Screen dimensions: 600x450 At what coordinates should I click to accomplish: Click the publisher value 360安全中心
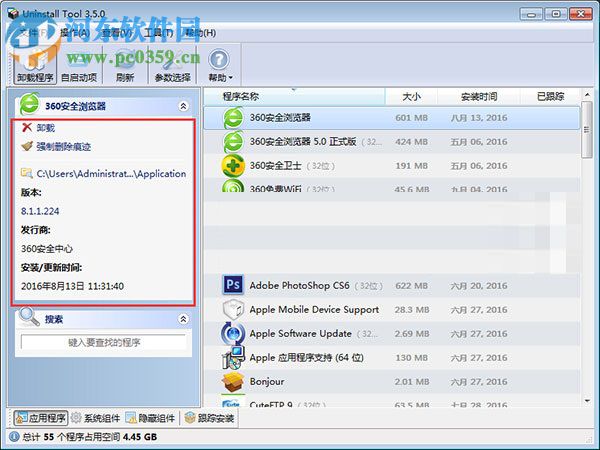click(x=47, y=249)
